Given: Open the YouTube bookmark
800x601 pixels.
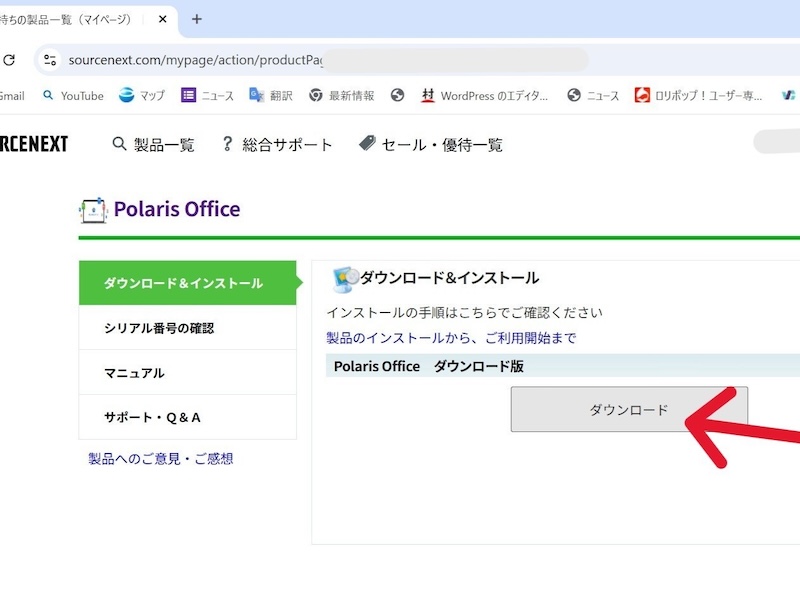Looking at the screenshot, I should point(72,96).
